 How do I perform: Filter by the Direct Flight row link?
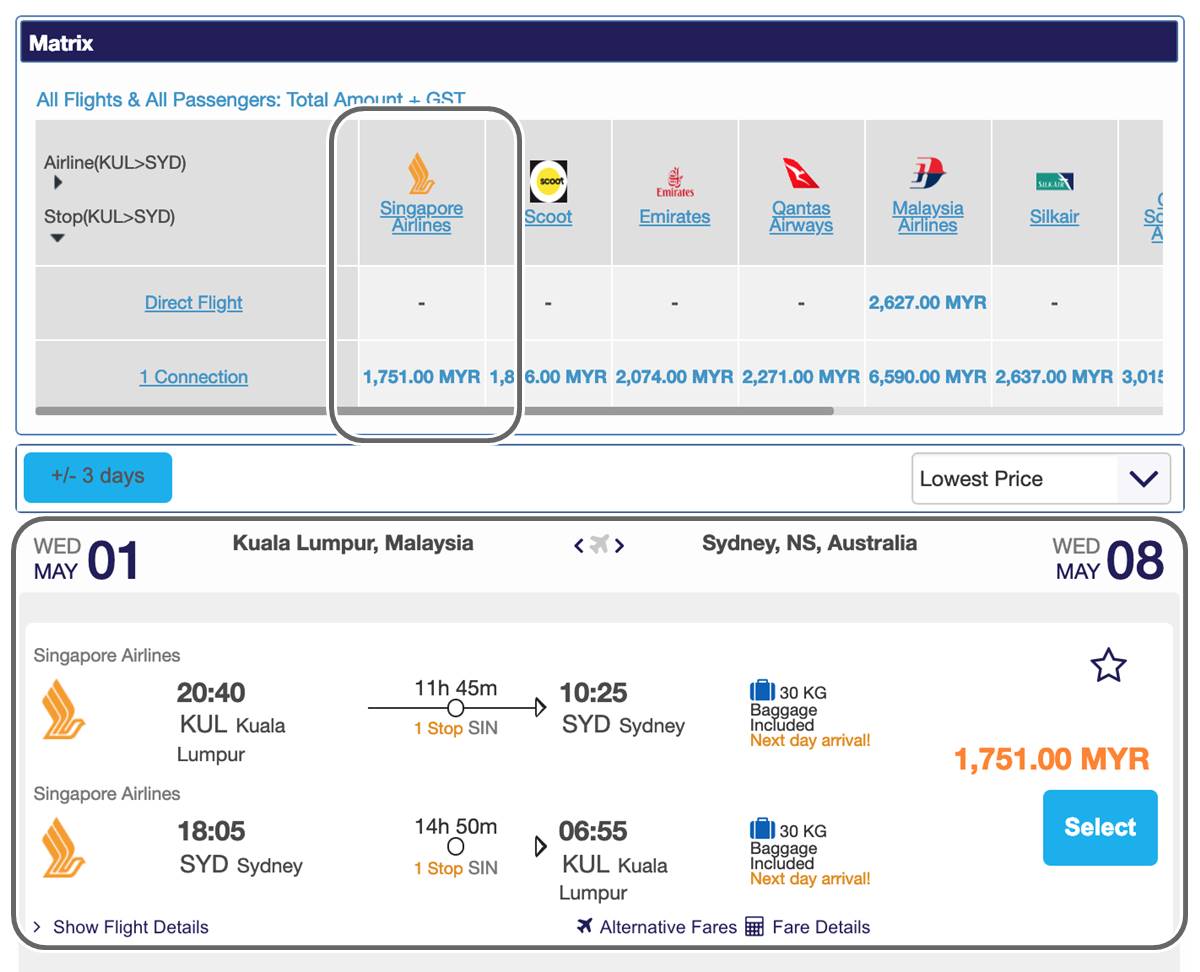point(194,303)
